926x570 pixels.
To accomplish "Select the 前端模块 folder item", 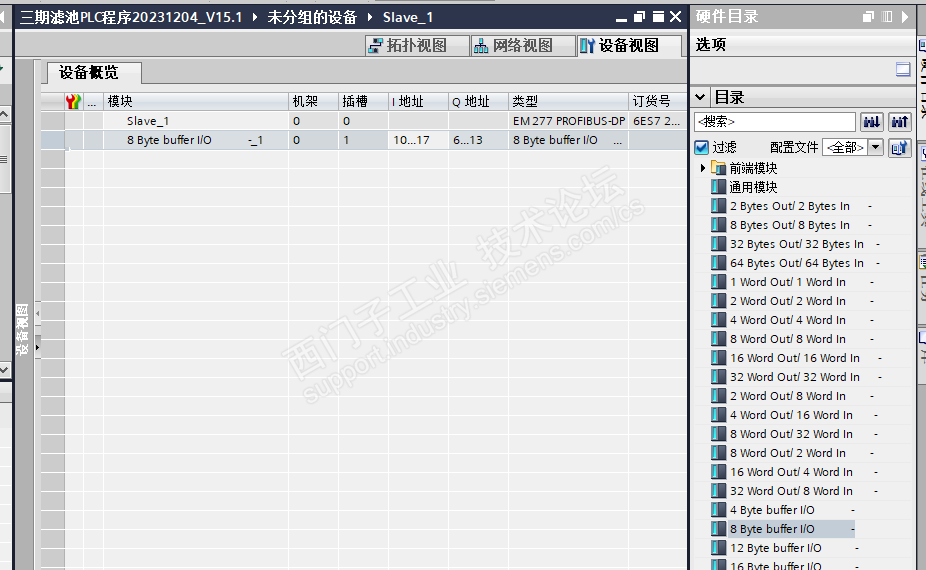I will (753, 168).
